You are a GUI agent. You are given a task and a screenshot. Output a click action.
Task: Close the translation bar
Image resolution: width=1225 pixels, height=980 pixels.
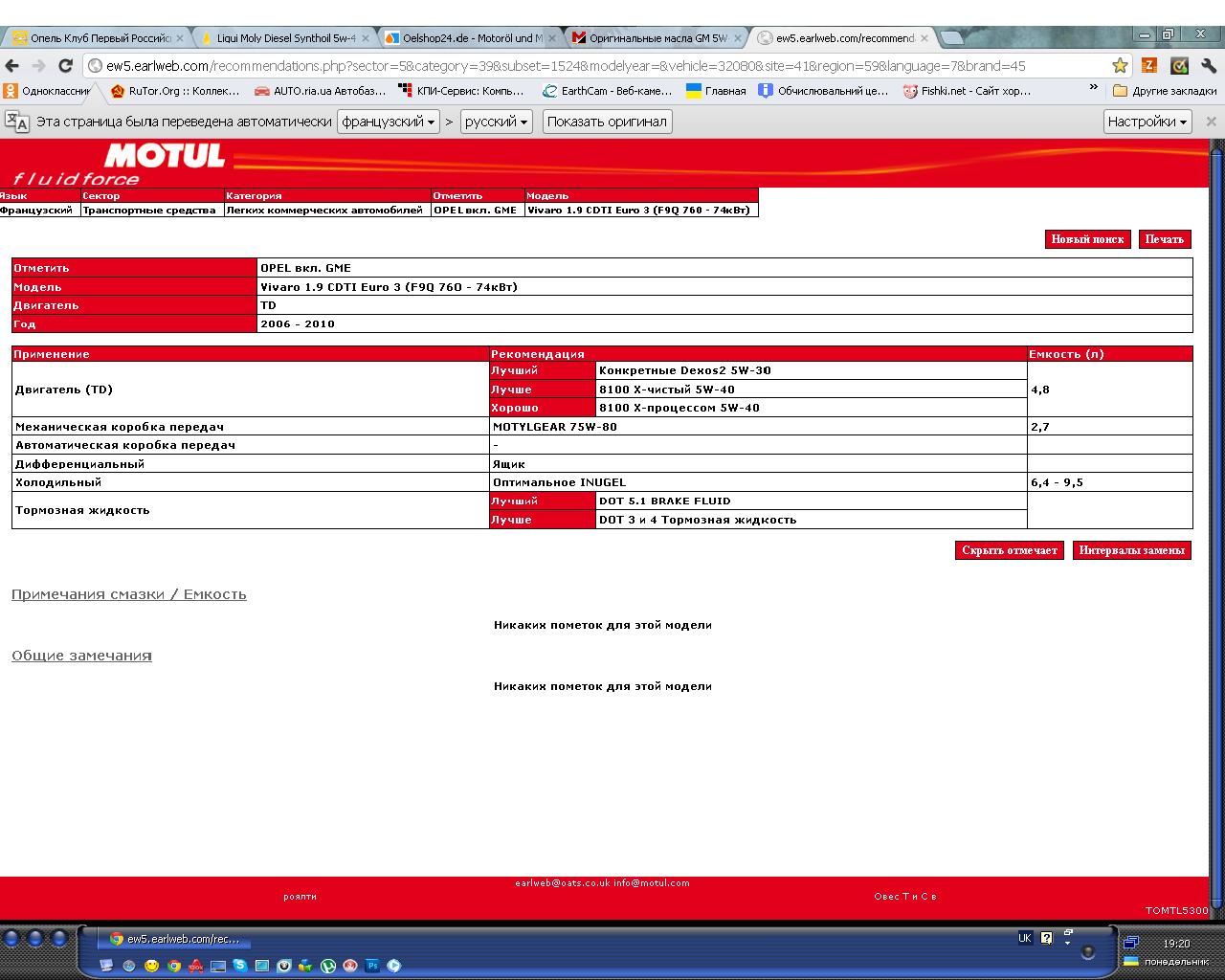click(x=1211, y=122)
